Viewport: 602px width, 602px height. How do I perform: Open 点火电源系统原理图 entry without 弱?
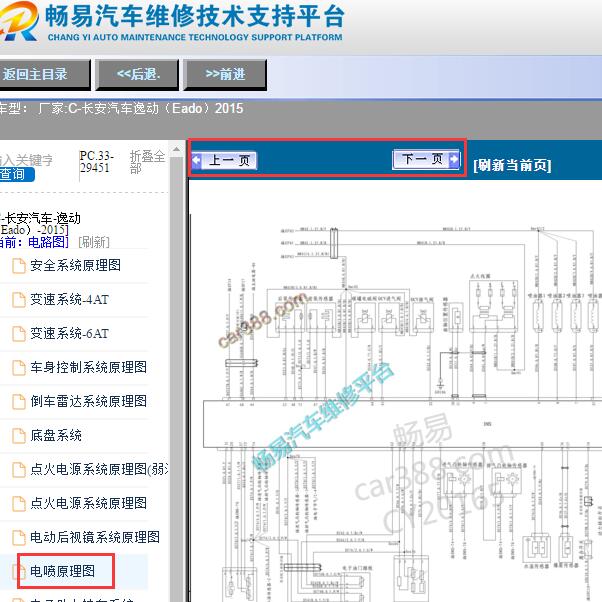[x=88, y=503]
